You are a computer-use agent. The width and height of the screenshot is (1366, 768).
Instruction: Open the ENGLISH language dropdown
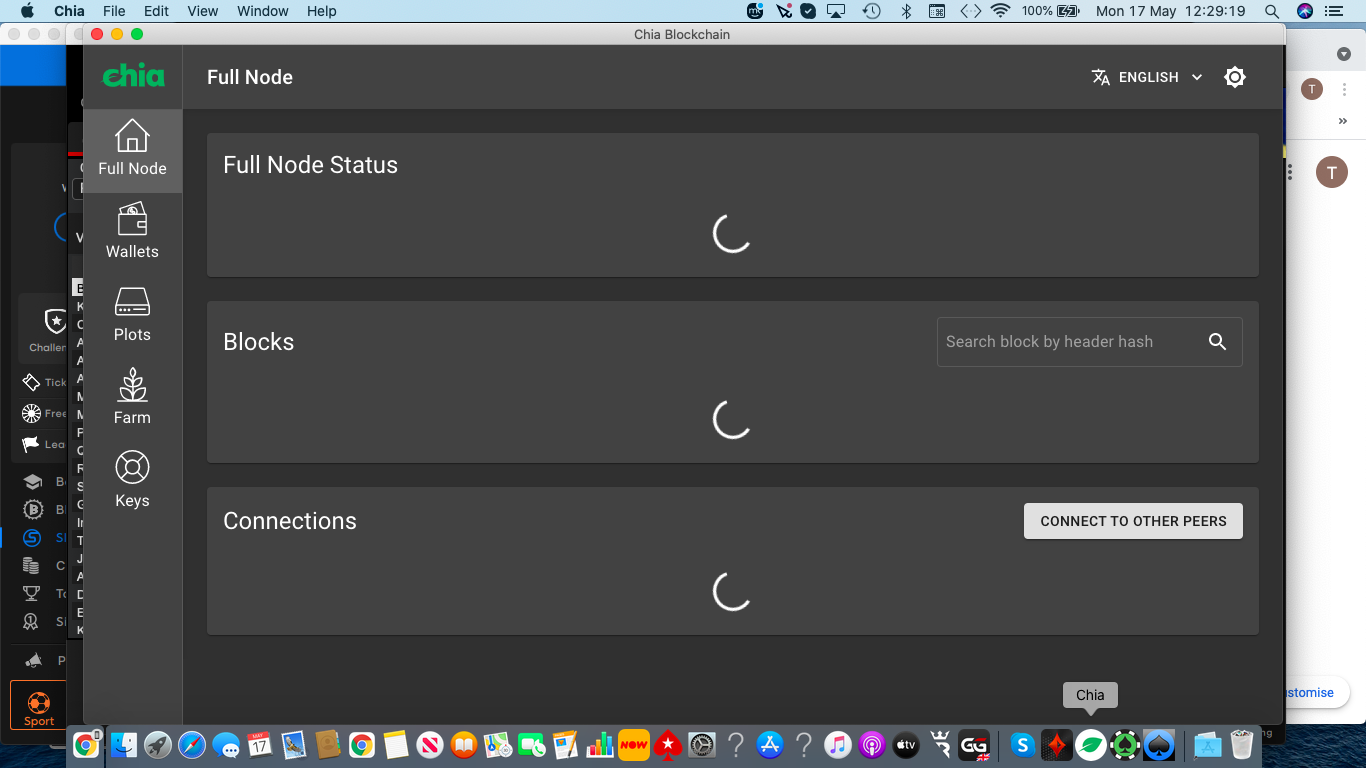[x=1147, y=77]
